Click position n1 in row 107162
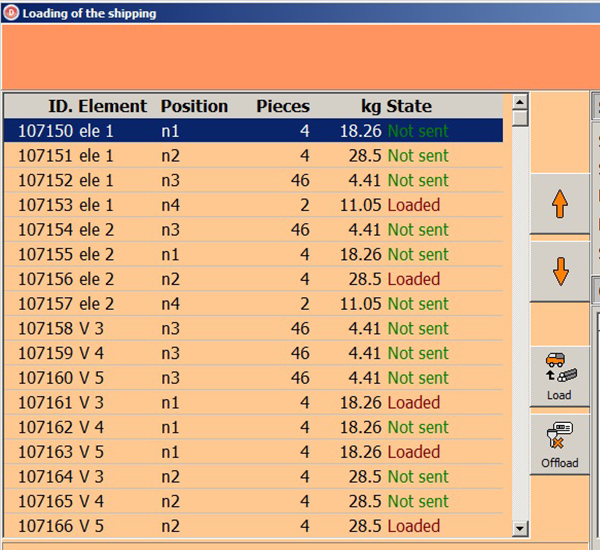 coord(170,427)
